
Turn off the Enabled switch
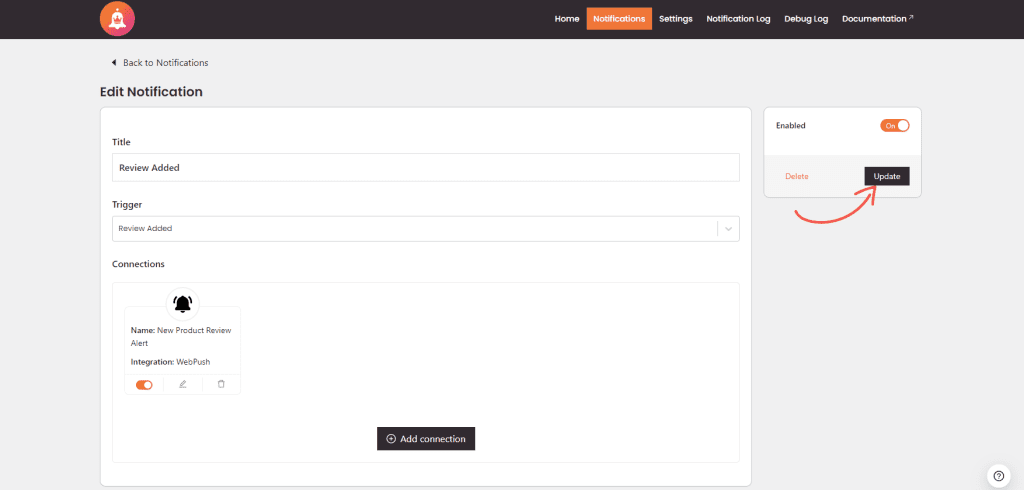895,125
